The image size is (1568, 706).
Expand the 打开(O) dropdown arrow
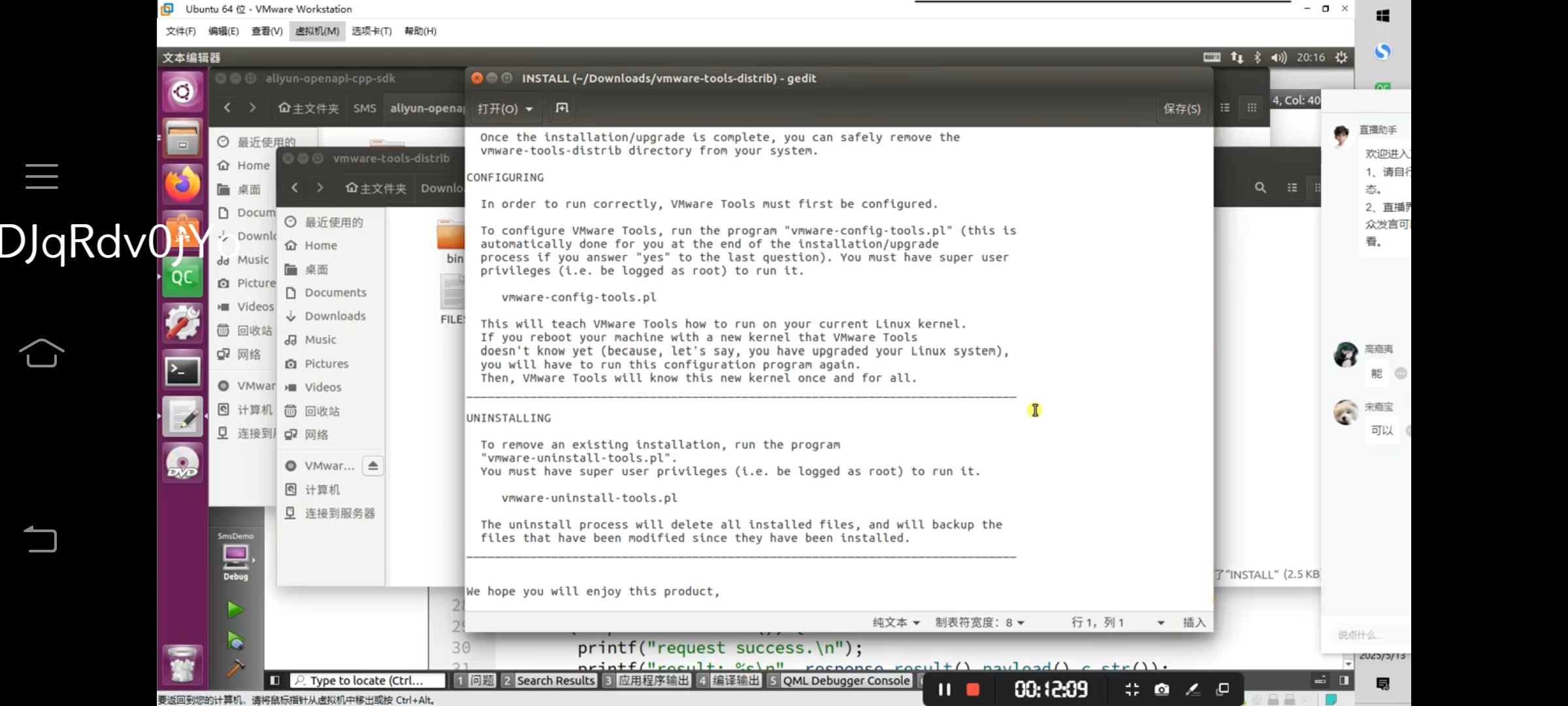[529, 109]
